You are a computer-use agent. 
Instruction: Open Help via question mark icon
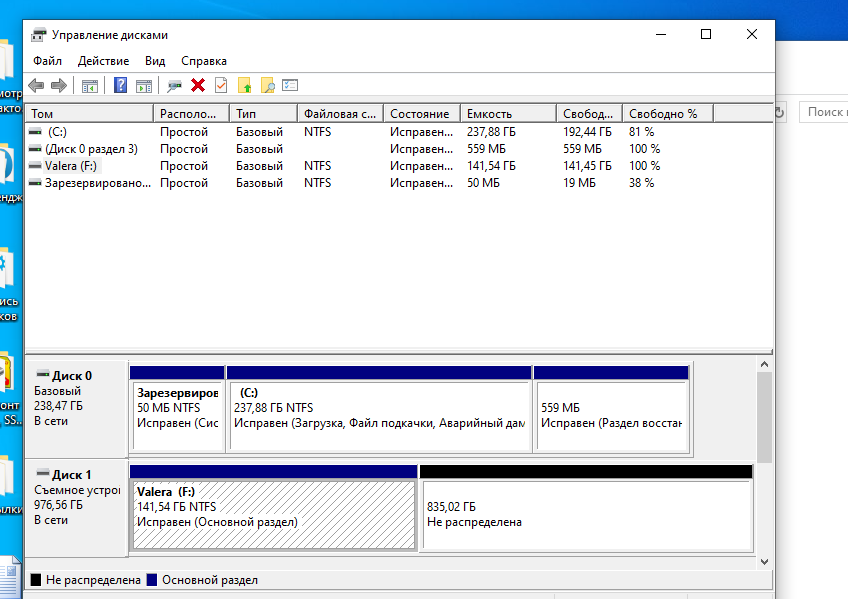click(x=120, y=85)
